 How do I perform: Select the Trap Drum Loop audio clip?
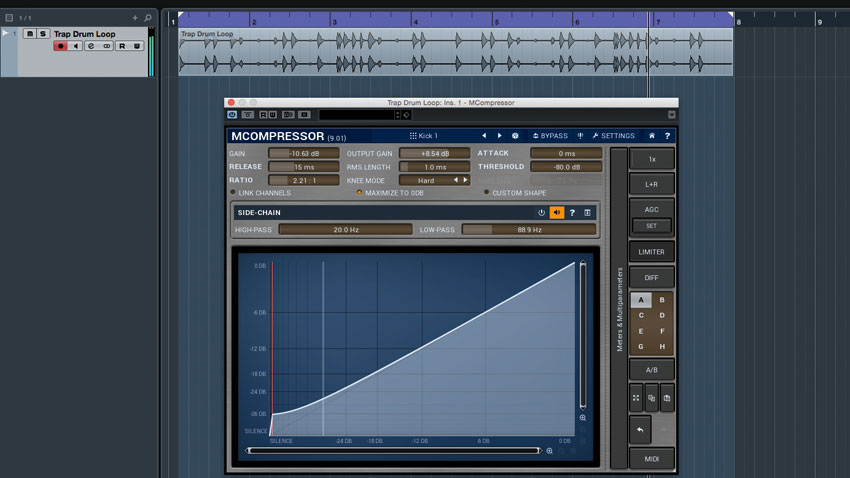pyautogui.click(x=455, y=52)
